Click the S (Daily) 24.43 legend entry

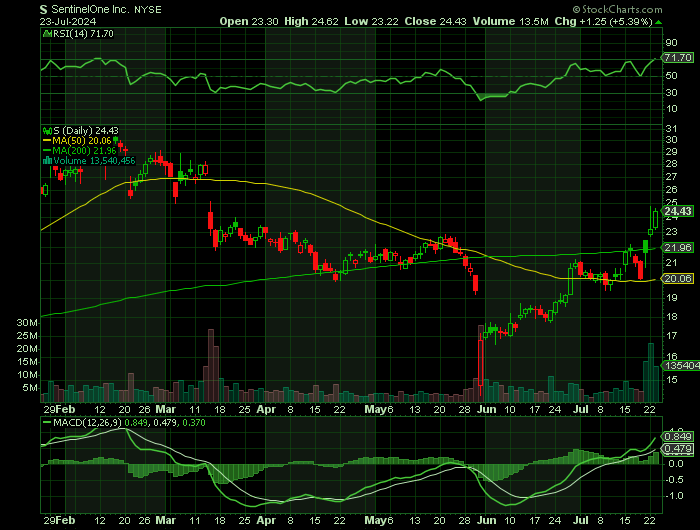tap(86, 131)
